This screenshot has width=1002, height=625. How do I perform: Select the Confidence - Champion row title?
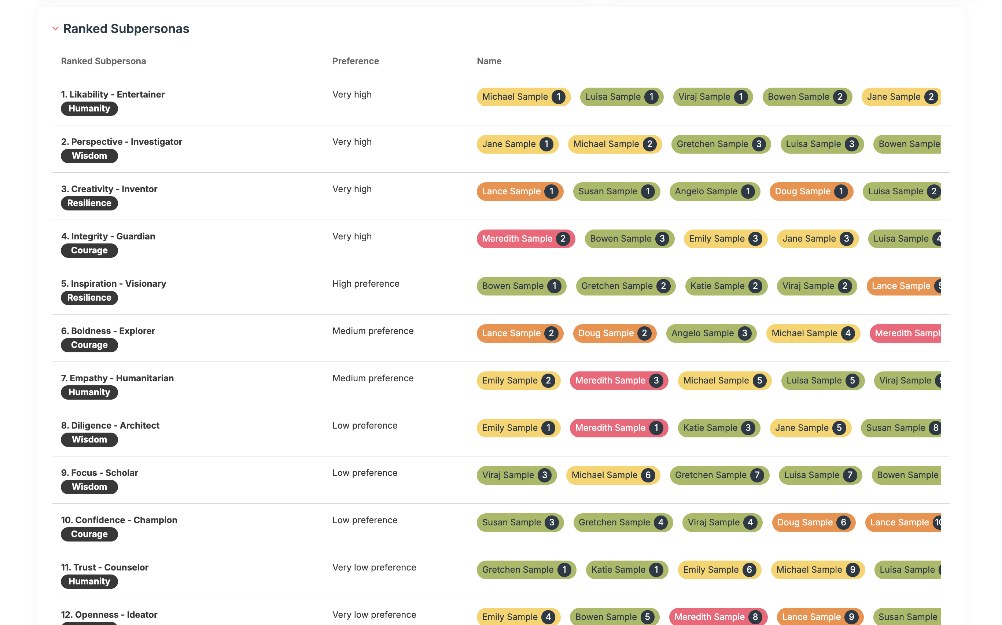119,520
